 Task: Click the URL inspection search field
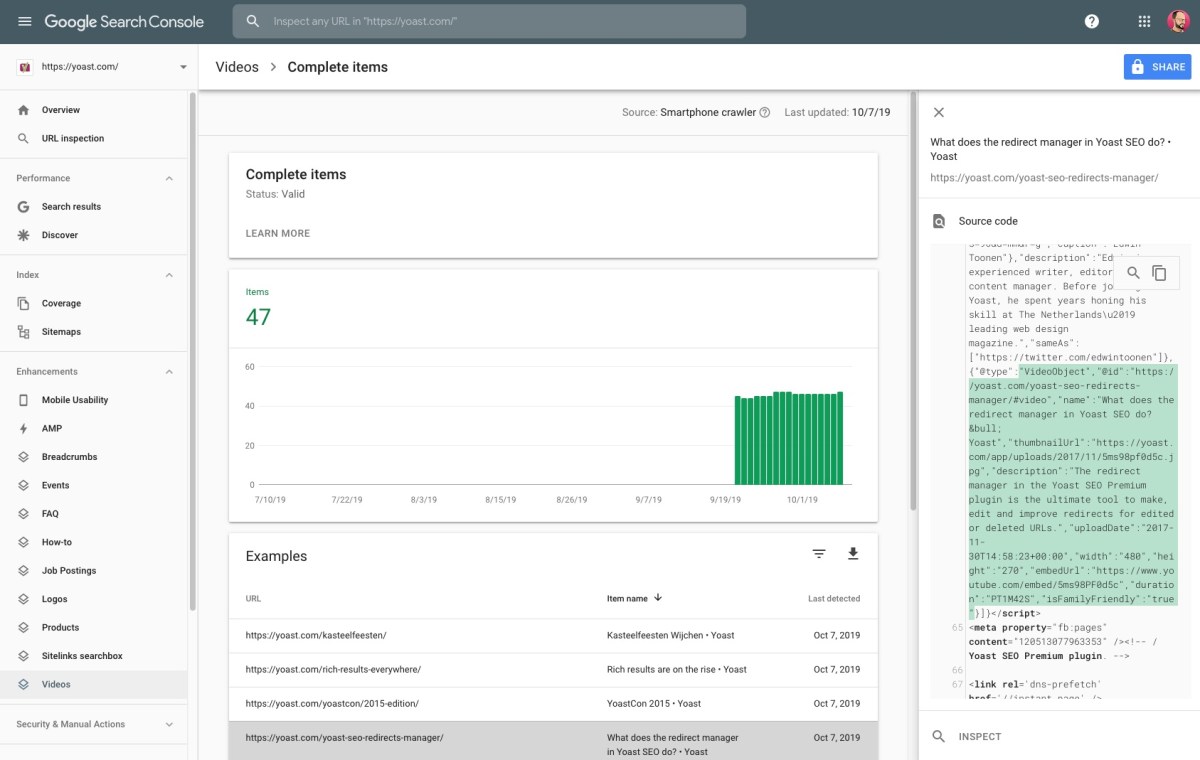489,21
